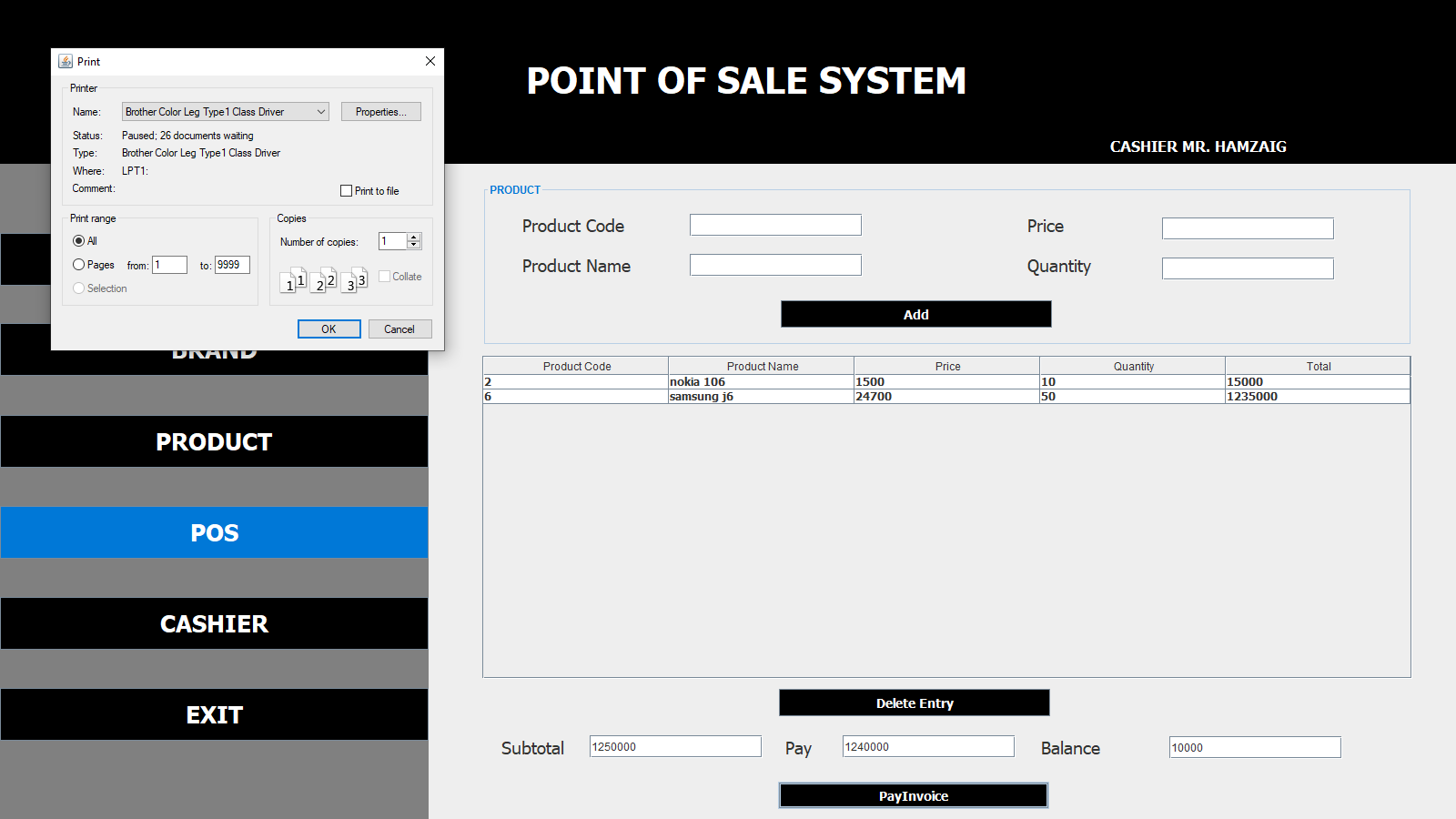The height and width of the screenshot is (819, 1456).
Task: Increase number of copies with up arrow
Action: [414, 238]
